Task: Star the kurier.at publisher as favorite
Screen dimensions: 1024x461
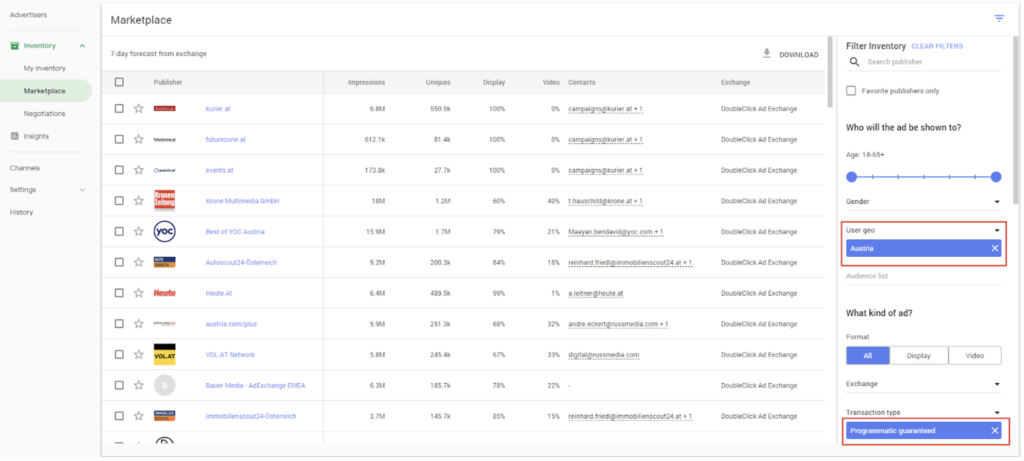Action: (138, 109)
